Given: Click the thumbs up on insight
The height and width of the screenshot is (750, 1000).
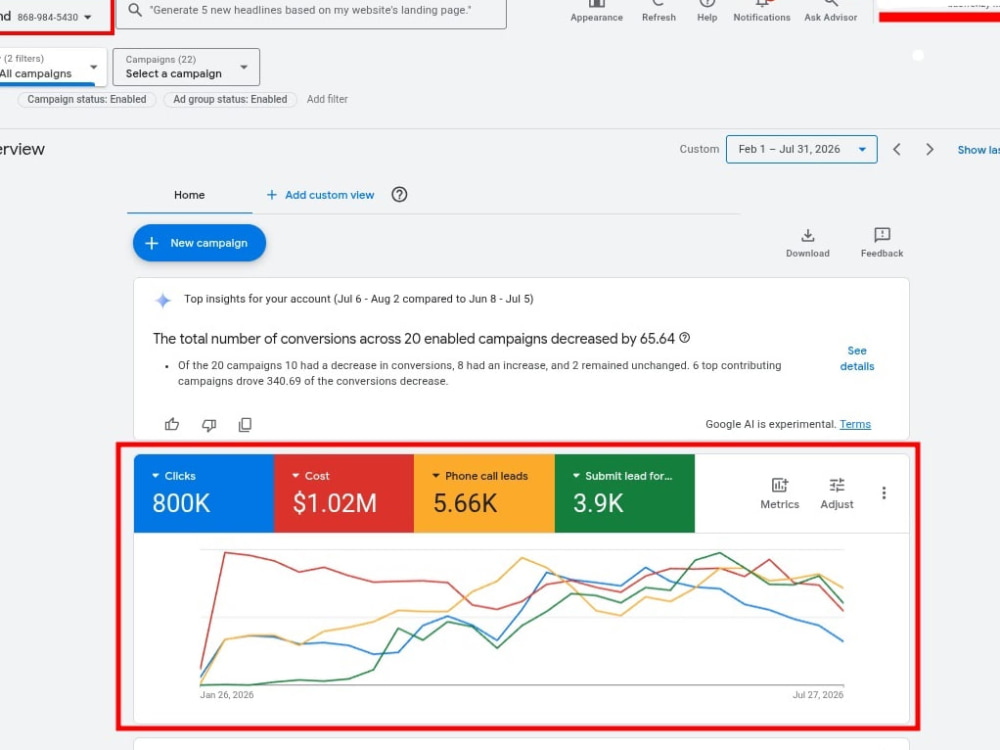Looking at the screenshot, I should 172,424.
